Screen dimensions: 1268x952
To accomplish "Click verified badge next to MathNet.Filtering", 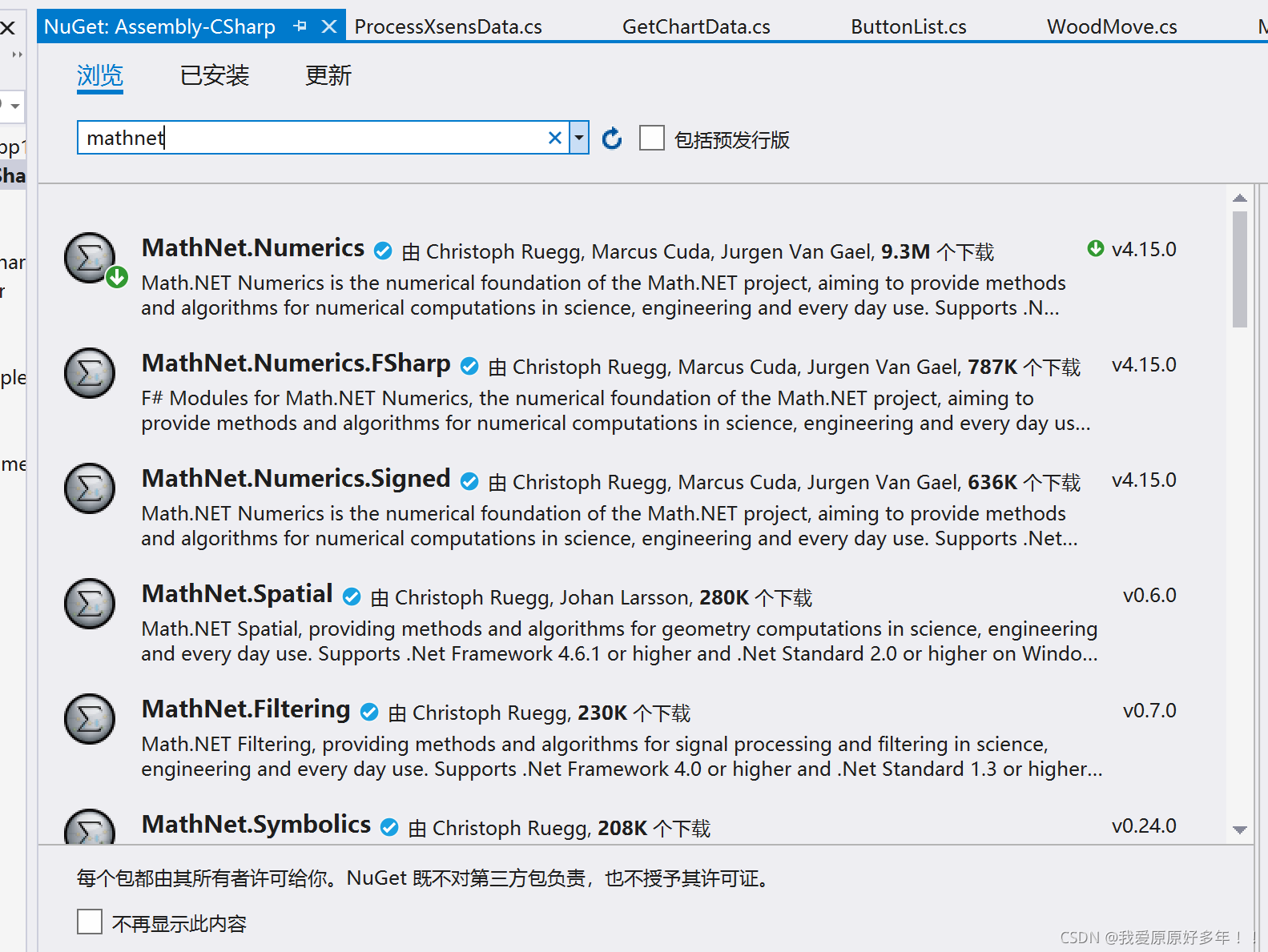I will [369, 713].
